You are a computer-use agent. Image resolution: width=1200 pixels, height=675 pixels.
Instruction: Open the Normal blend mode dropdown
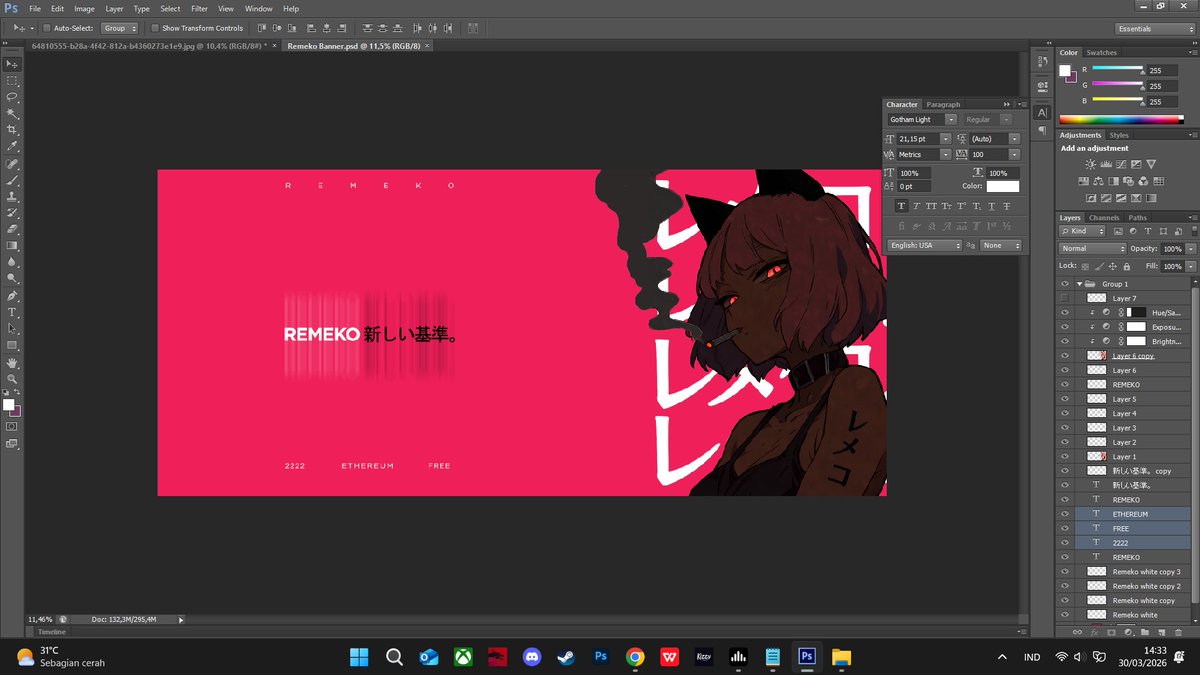(x=1092, y=248)
